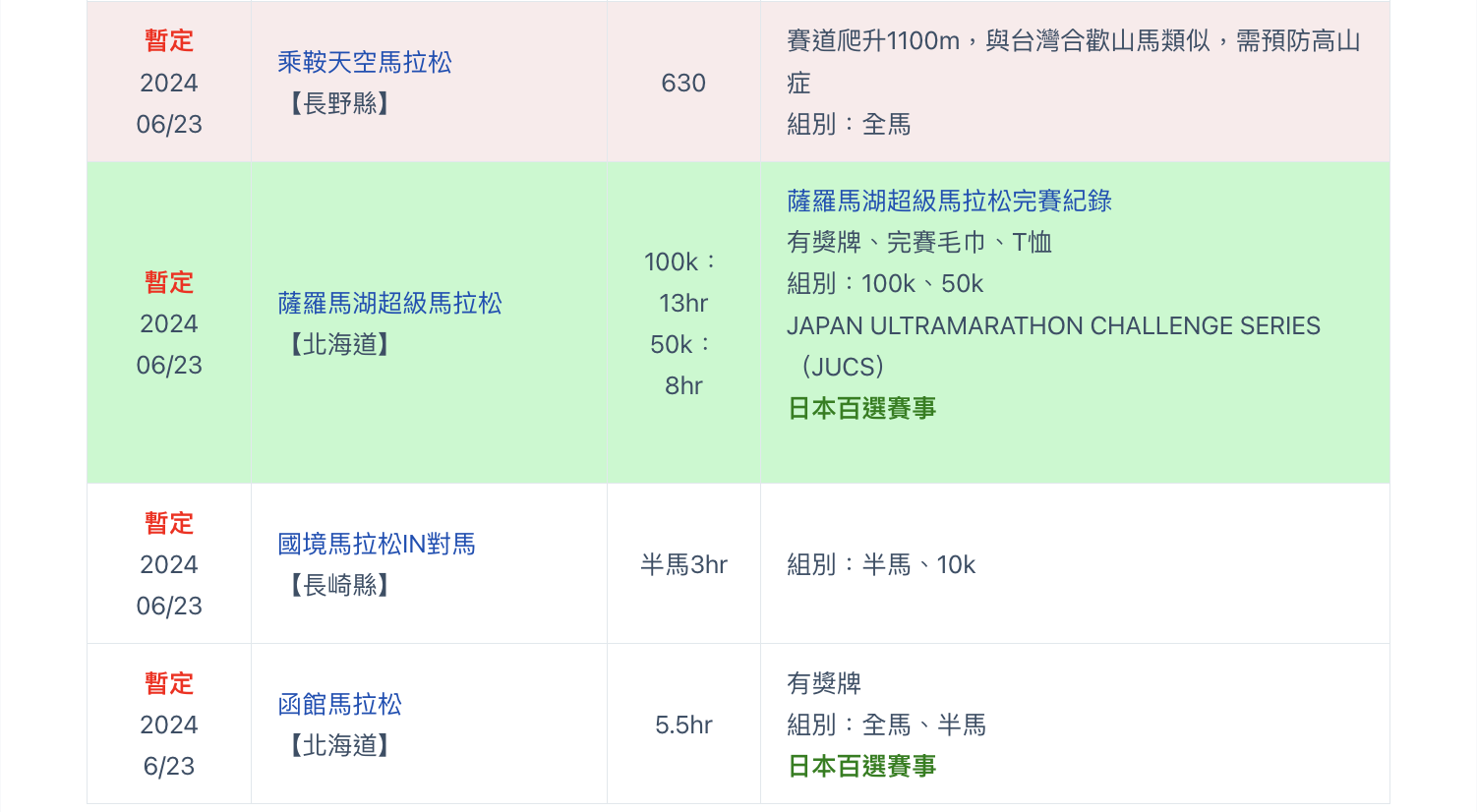
Task: Click the red 暫定 label in 乘鞍天空馬拉松 row
Action: [x=169, y=41]
